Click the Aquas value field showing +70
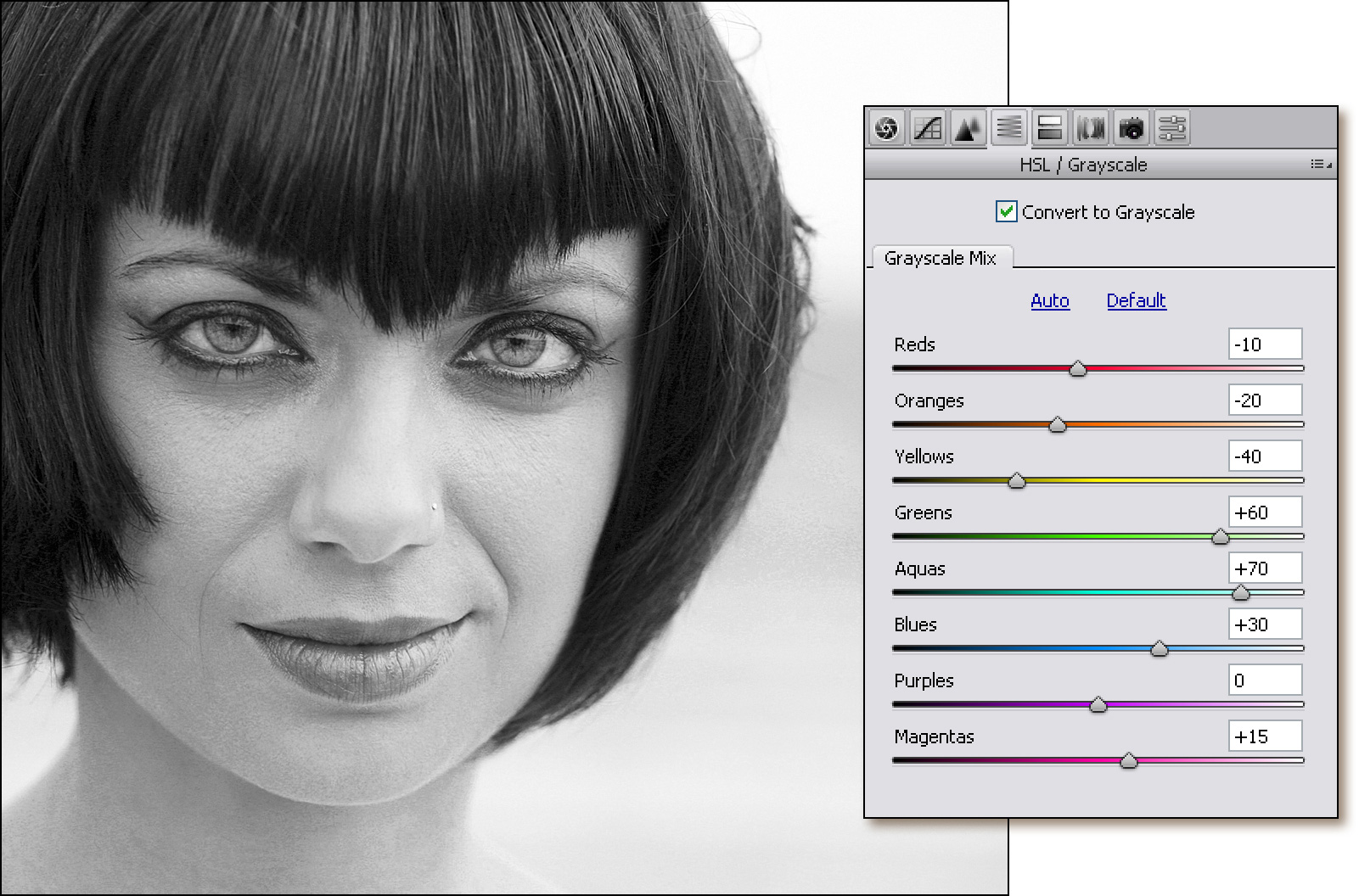This screenshot has height=896, width=1359. 1265,568
